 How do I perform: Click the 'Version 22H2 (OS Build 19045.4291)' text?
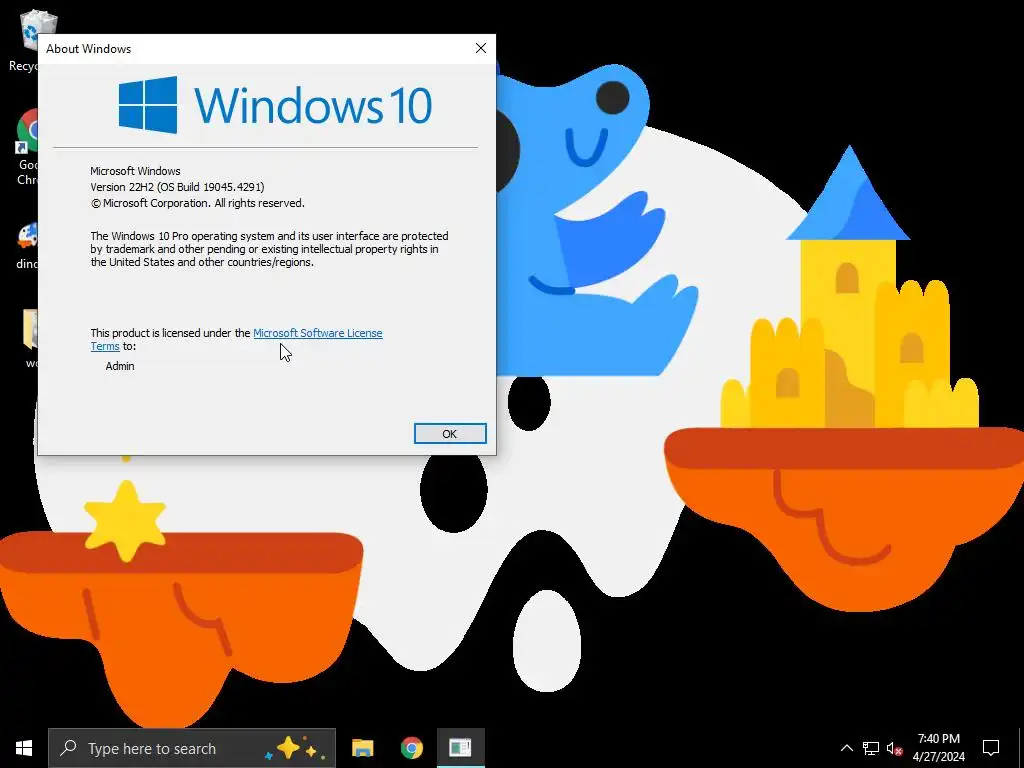(177, 187)
